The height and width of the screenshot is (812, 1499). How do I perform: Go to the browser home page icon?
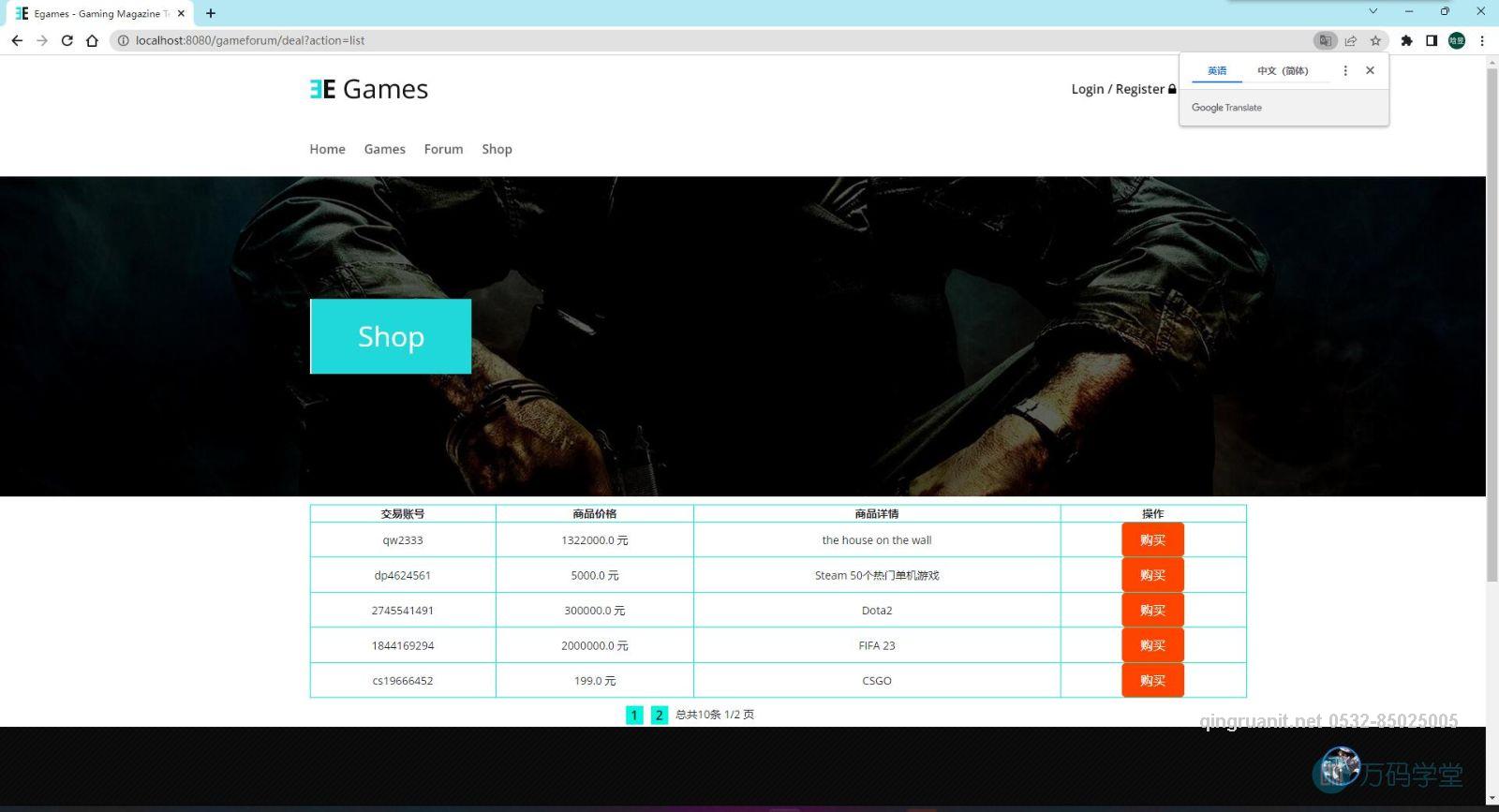click(x=92, y=40)
